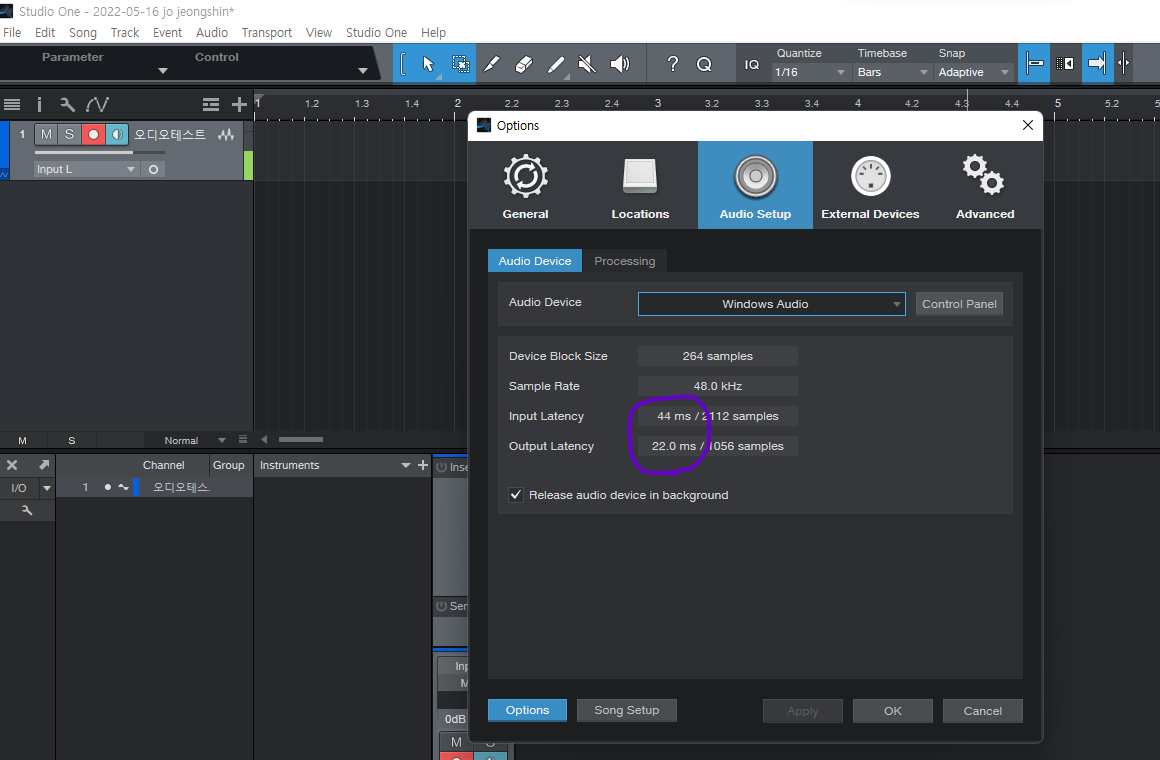Toggle the Q quantize icon
This screenshot has height=760, width=1160.
(x=704, y=64)
